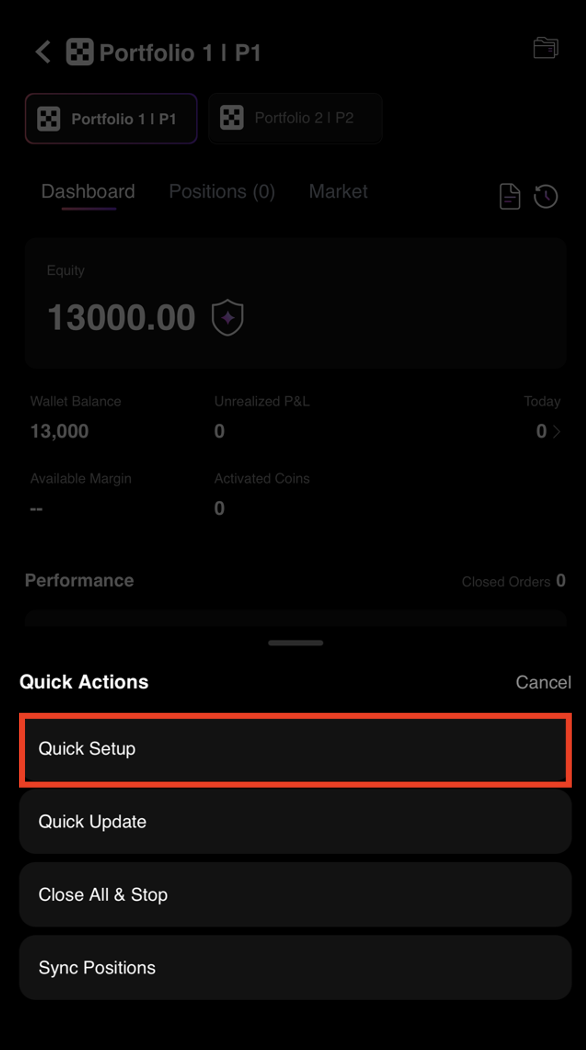The image size is (586, 1050).
Task: Choose Quick Update from Quick Actions
Action: click(x=295, y=821)
